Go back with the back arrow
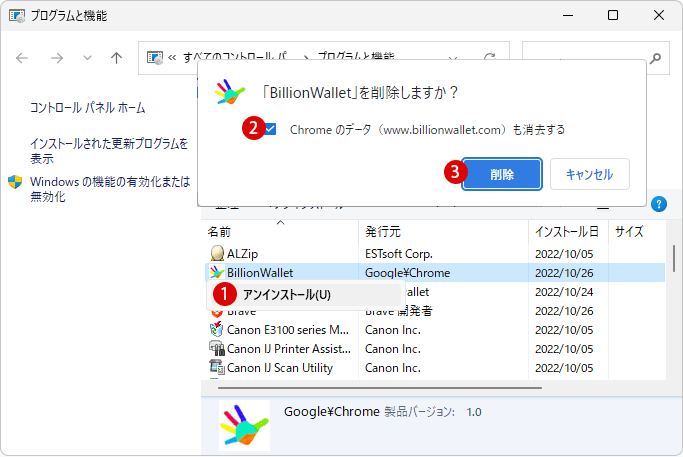 22,58
